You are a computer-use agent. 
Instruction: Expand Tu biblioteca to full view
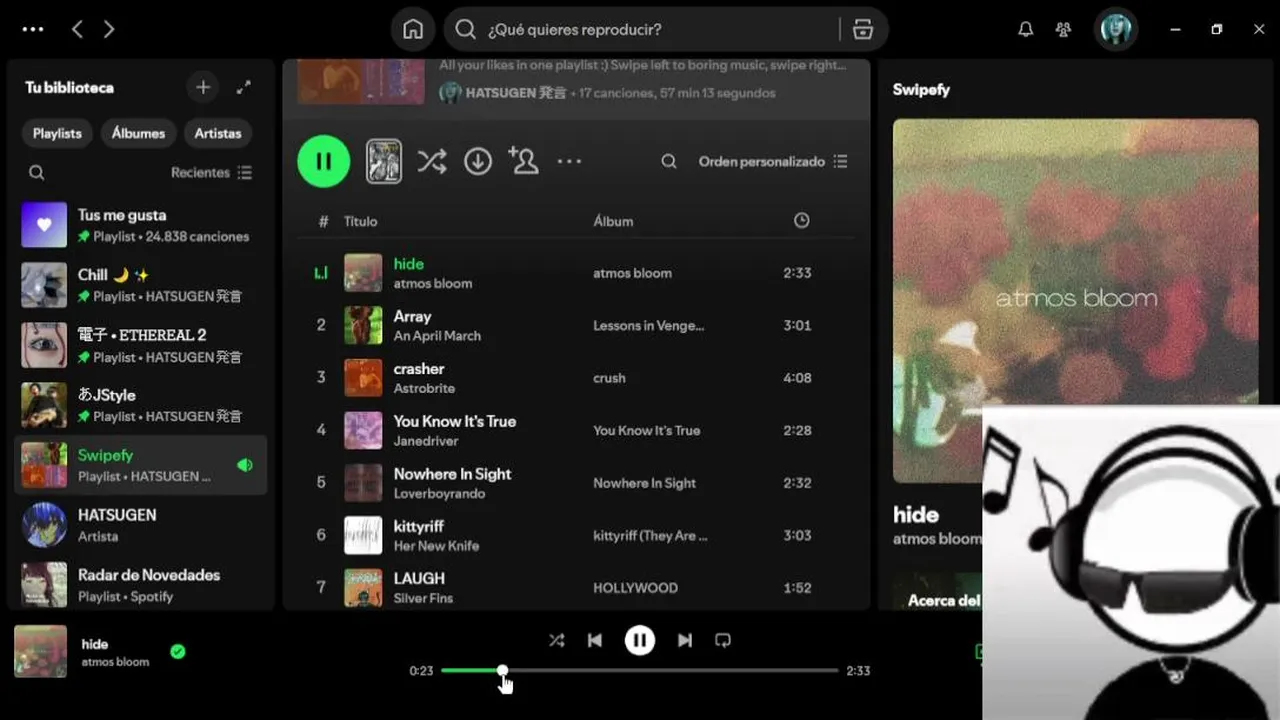point(243,87)
